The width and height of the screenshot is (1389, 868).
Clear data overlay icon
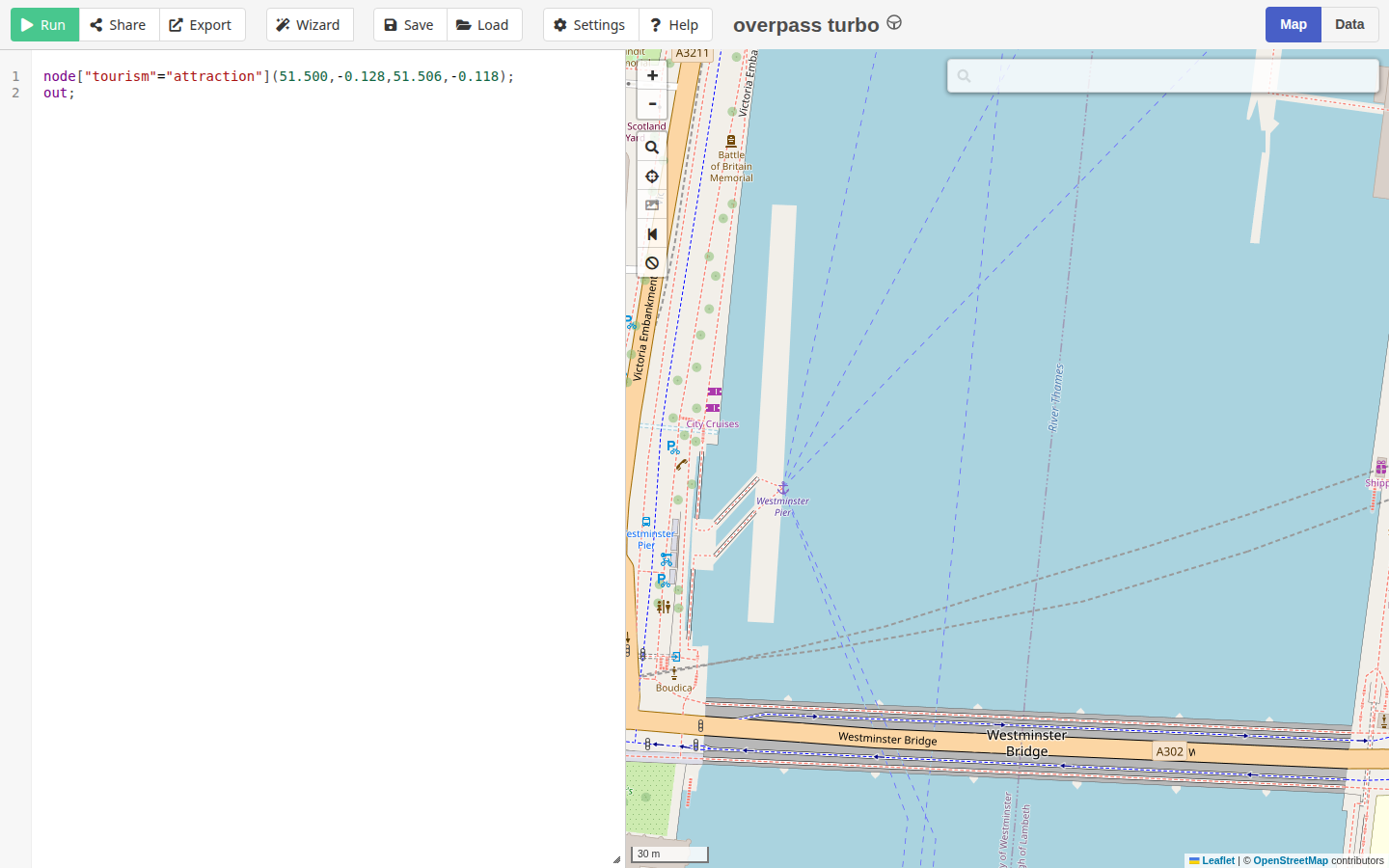pyautogui.click(x=652, y=263)
